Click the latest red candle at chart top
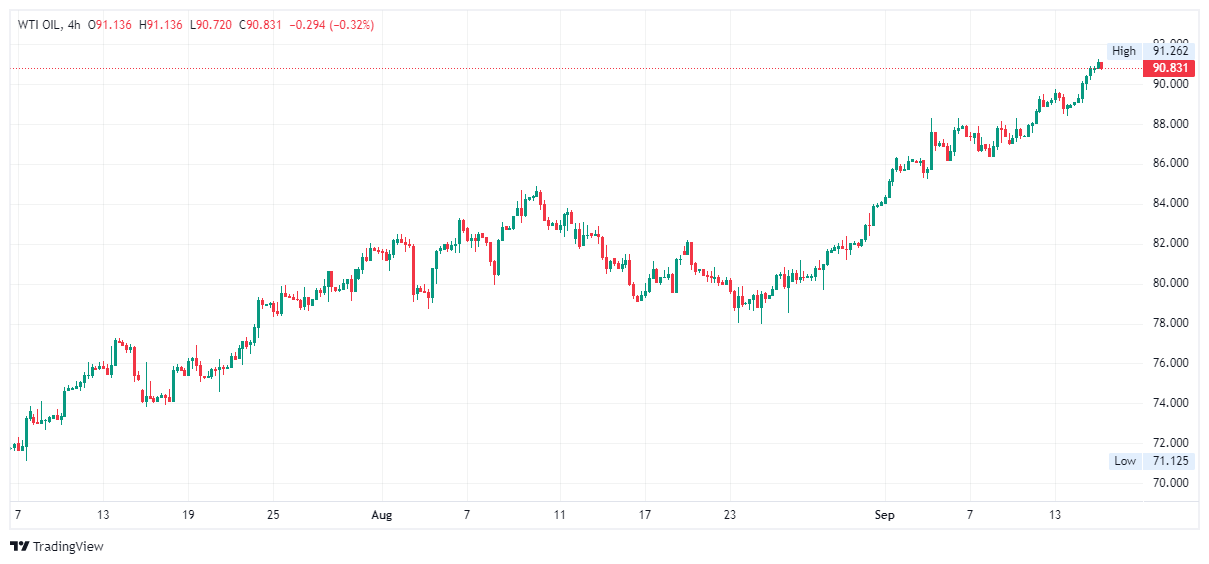 coord(1101,66)
